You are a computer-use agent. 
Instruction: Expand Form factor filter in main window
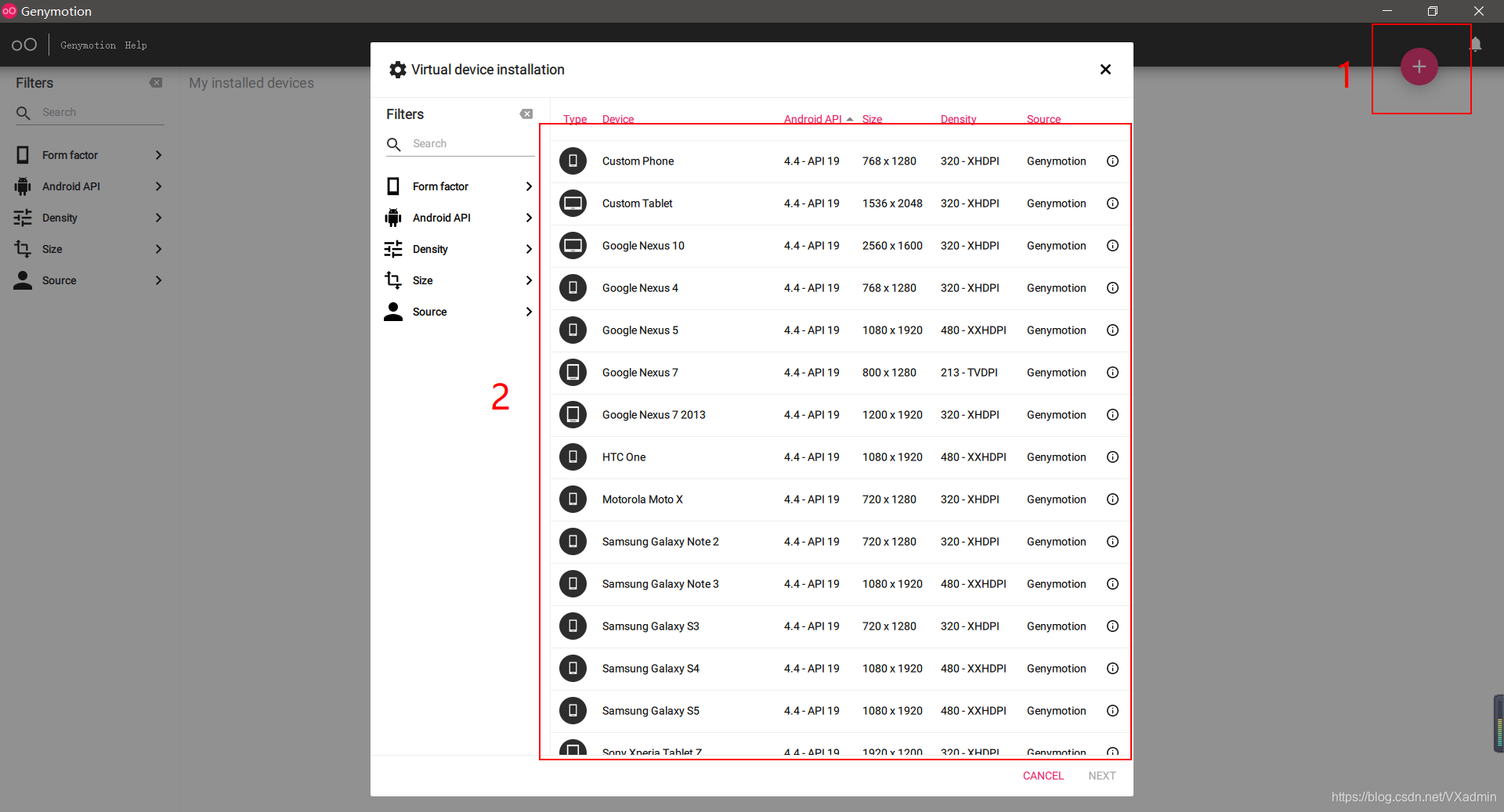click(89, 155)
